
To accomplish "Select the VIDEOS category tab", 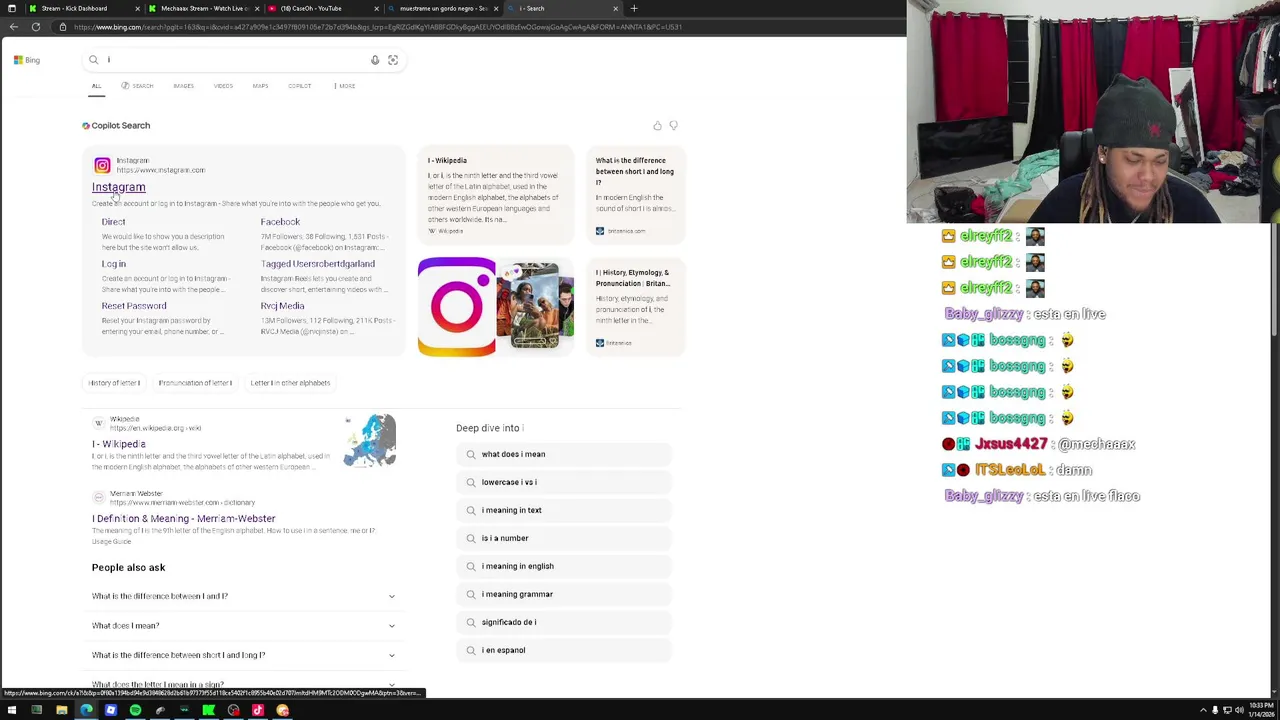I will [223, 86].
